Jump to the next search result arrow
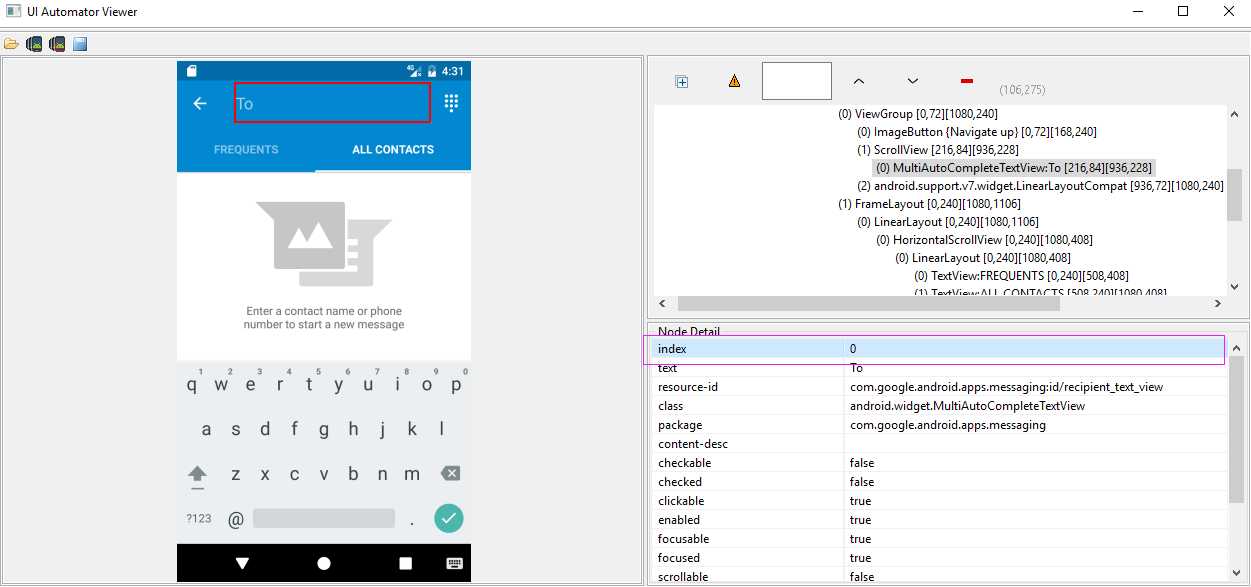The image size is (1251, 587). point(912,81)
